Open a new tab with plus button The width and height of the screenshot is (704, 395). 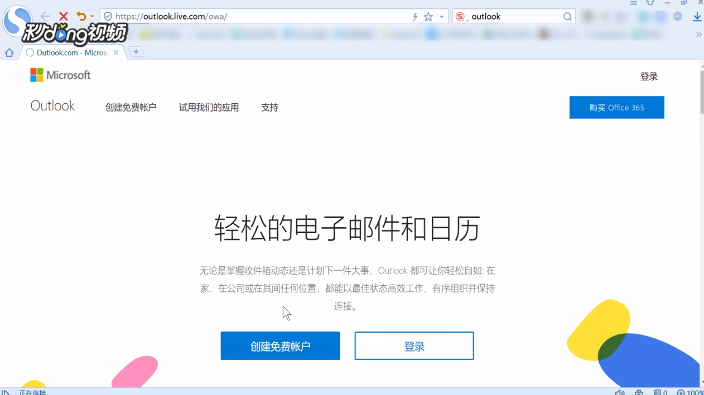click(136, 52)
